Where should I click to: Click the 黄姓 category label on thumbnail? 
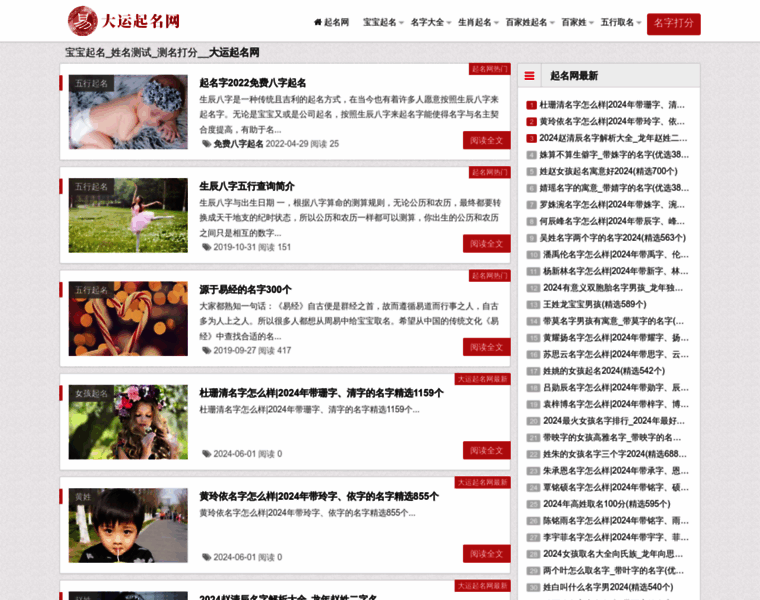click(83, 497)
